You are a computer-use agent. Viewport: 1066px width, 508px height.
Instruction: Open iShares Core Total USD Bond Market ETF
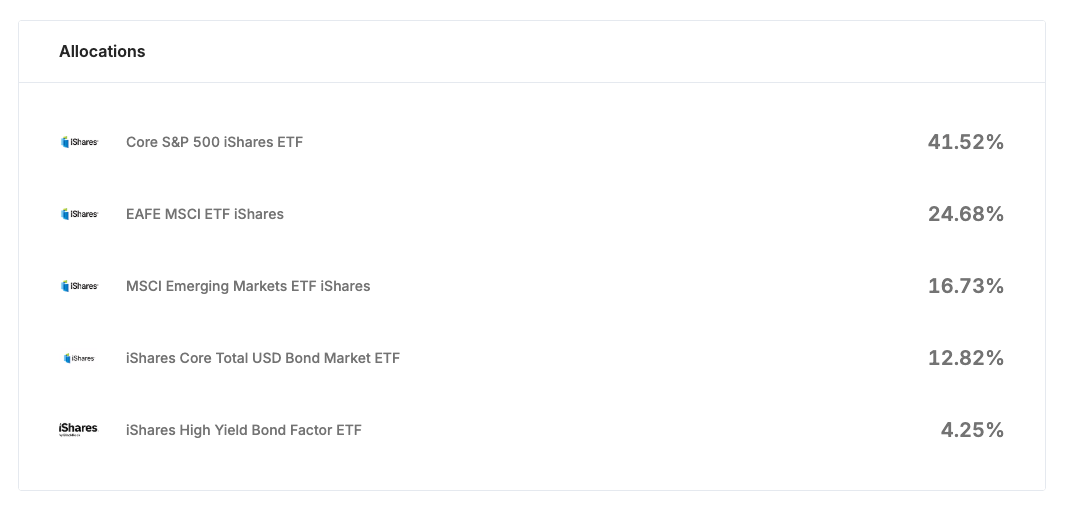[263, 358]
